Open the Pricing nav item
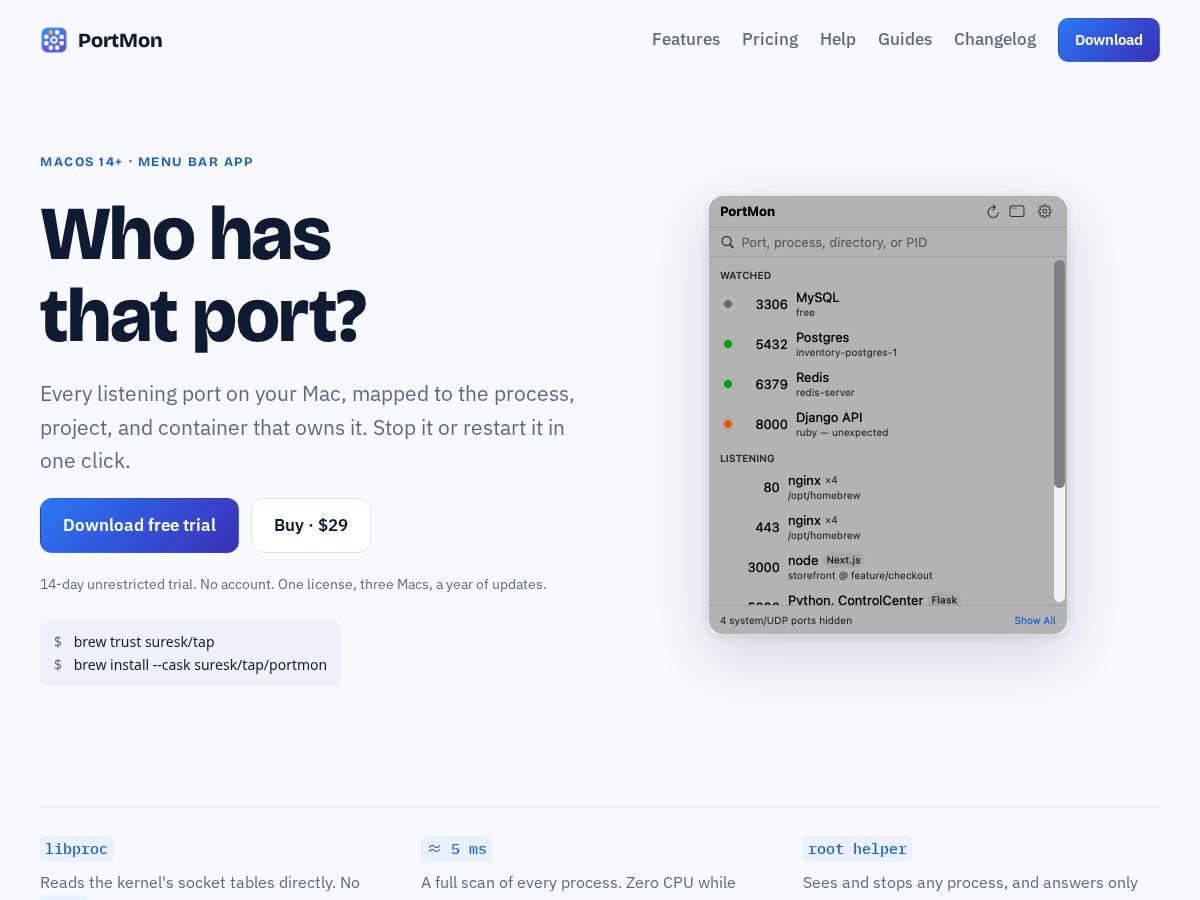Image resolution: width=1200 pixels, height=900 pixels. pos(770,39)
